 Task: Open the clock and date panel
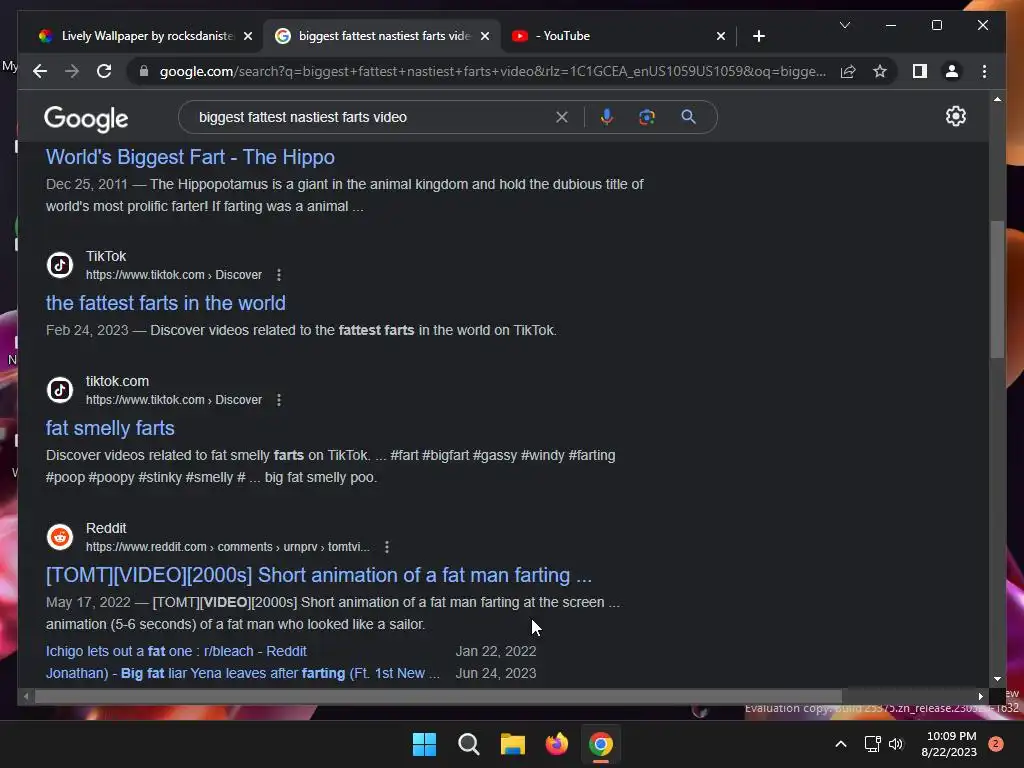click(949, 744)
